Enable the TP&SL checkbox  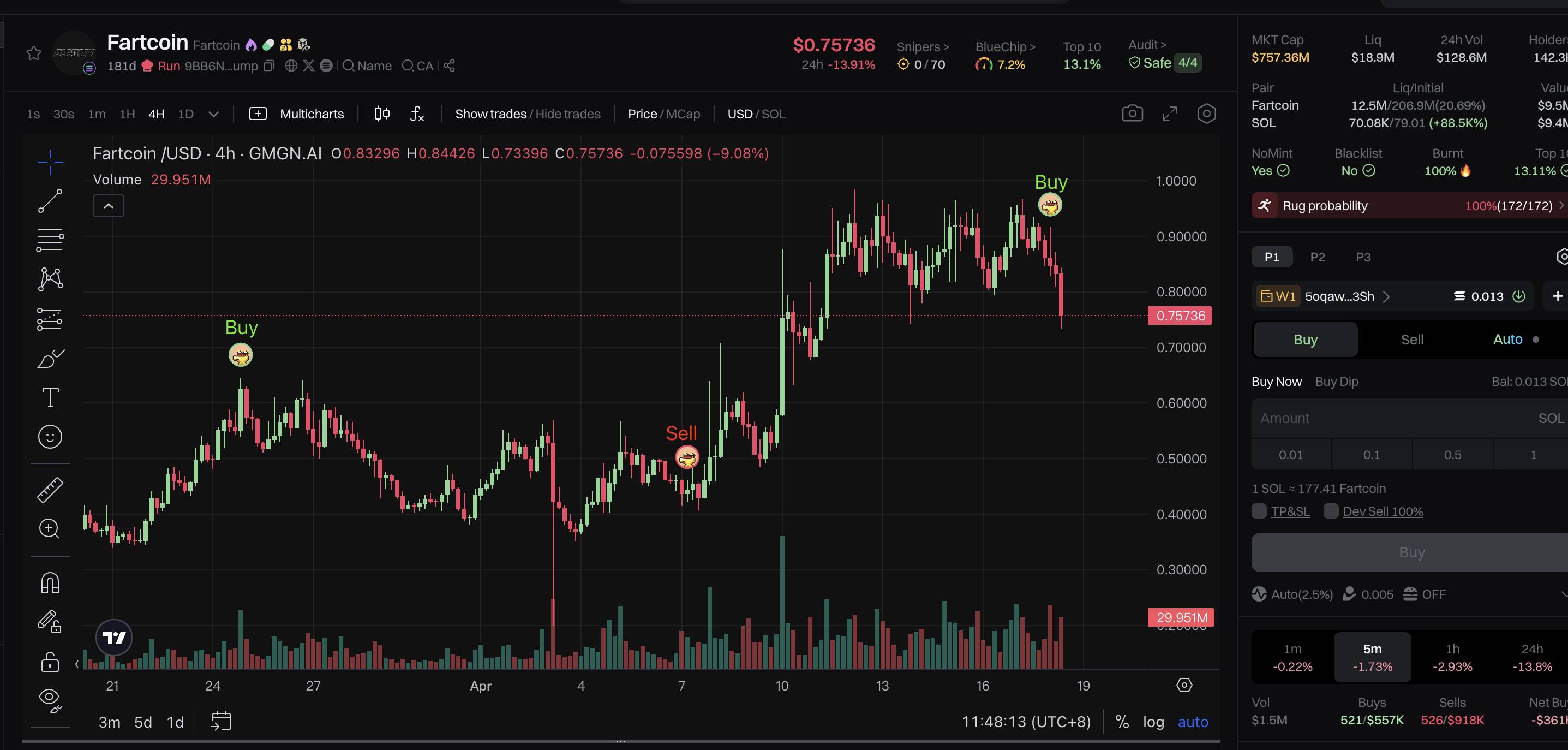[1259, 511]
